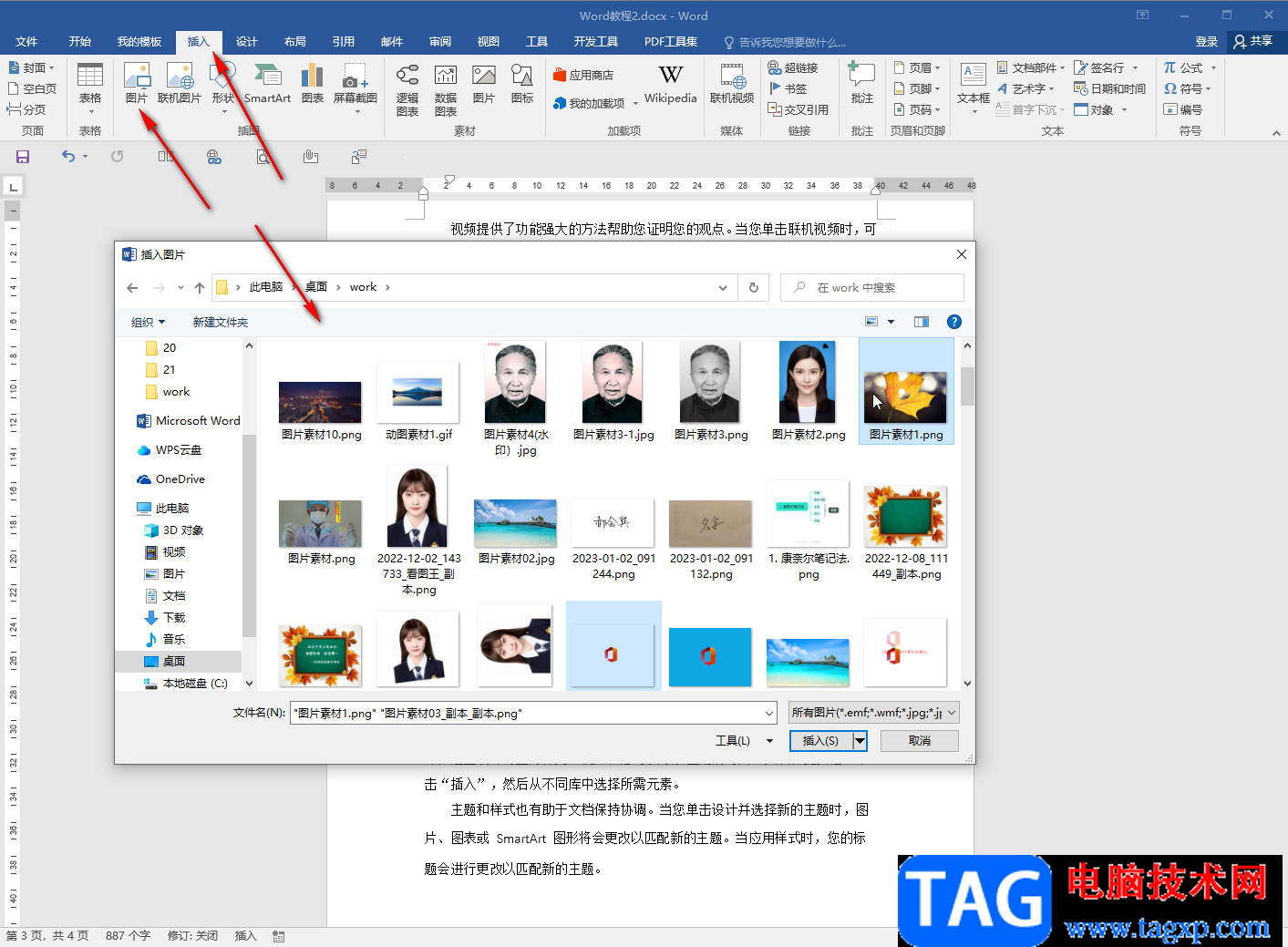Open the file name combo box dropdown
Viewport: 1288px width, 947px height.
pyautogui.click(x=768, y=713)
